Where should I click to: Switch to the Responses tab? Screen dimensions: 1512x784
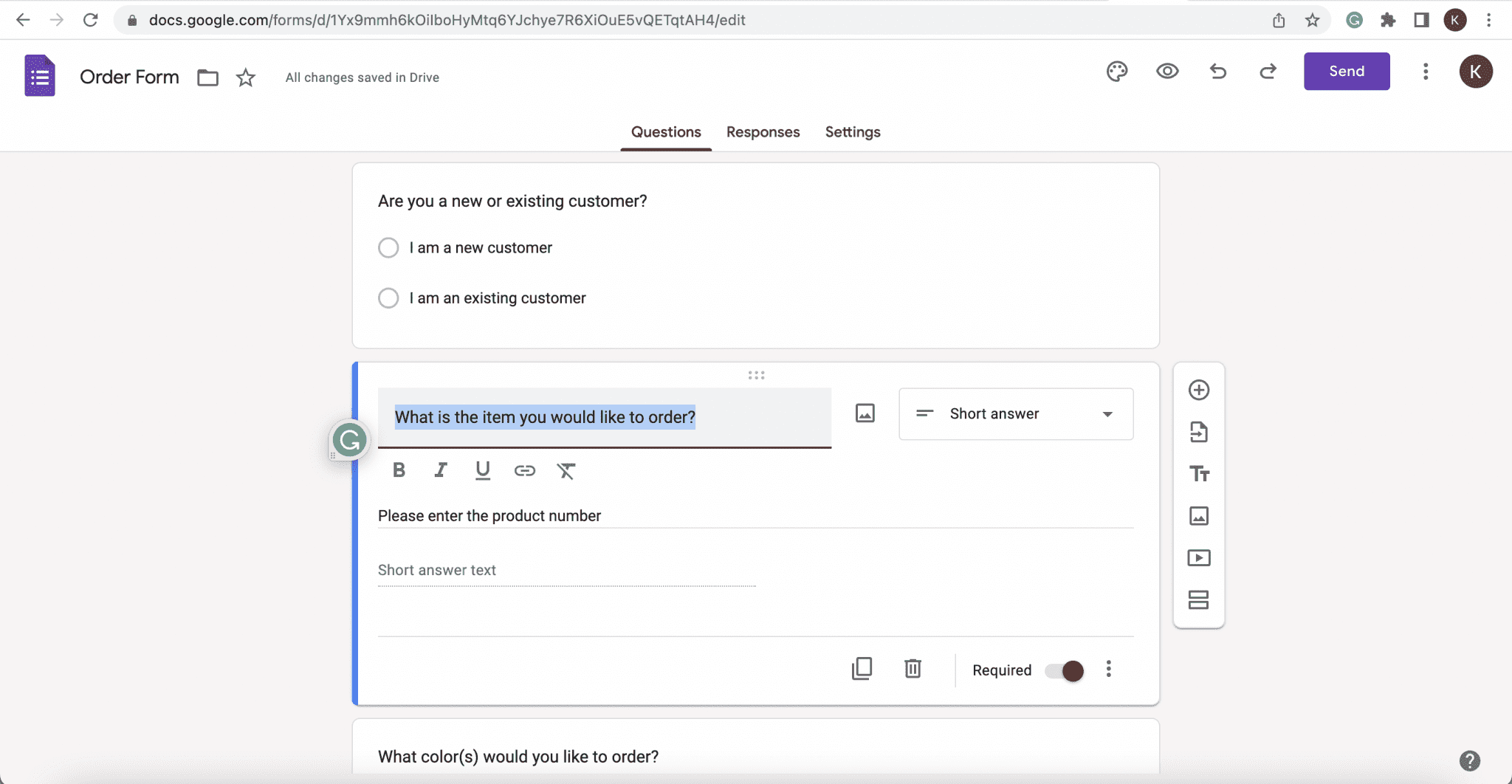pos(763,132)
